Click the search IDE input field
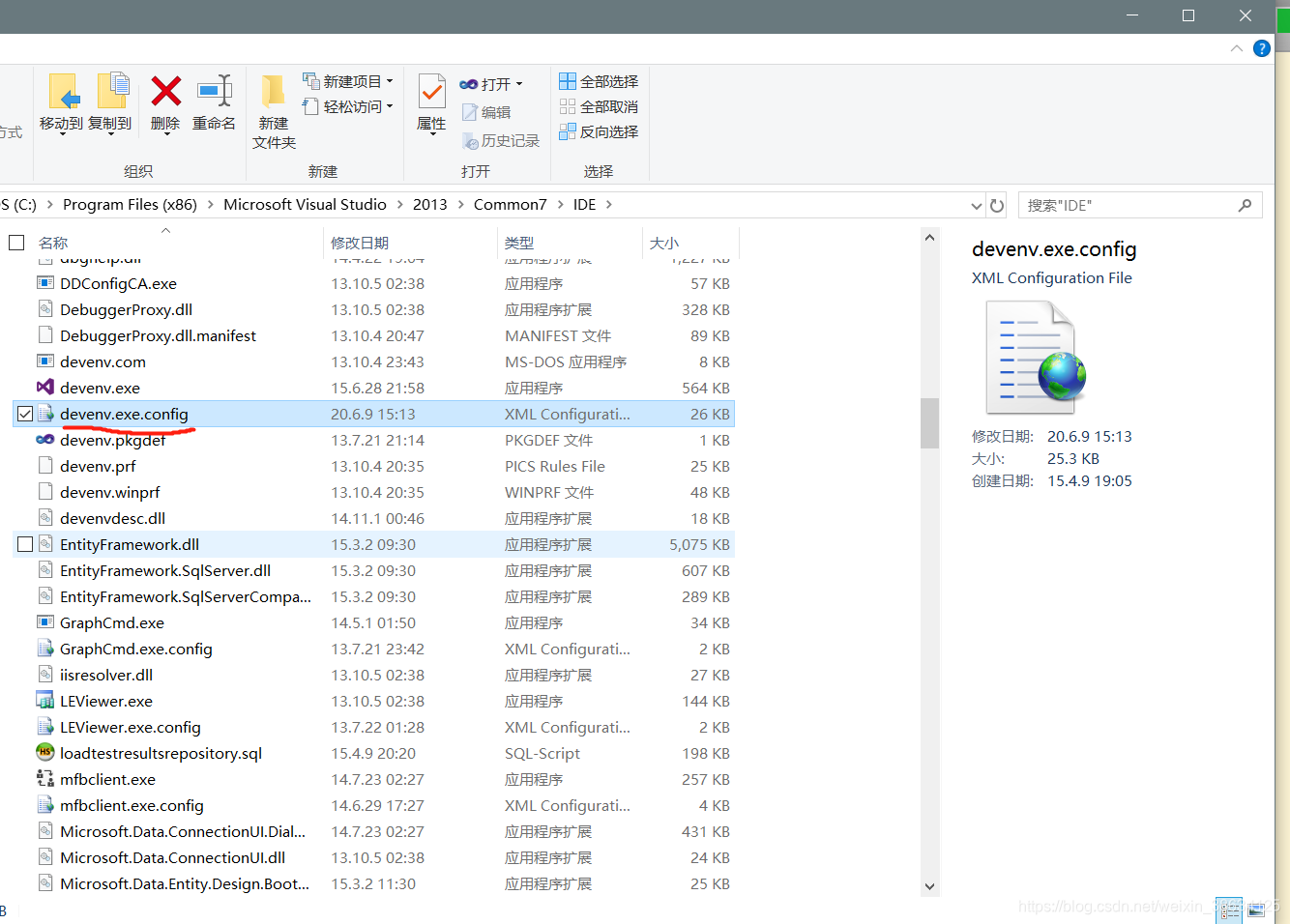Viewport: 1290px width, 924px height. pos(1127,205)
